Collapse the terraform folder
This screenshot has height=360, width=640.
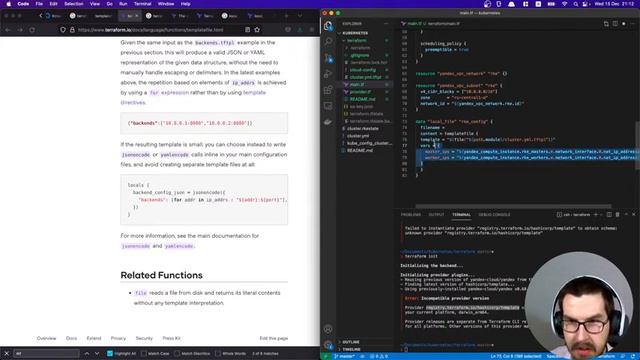click(x=357, y=40)
